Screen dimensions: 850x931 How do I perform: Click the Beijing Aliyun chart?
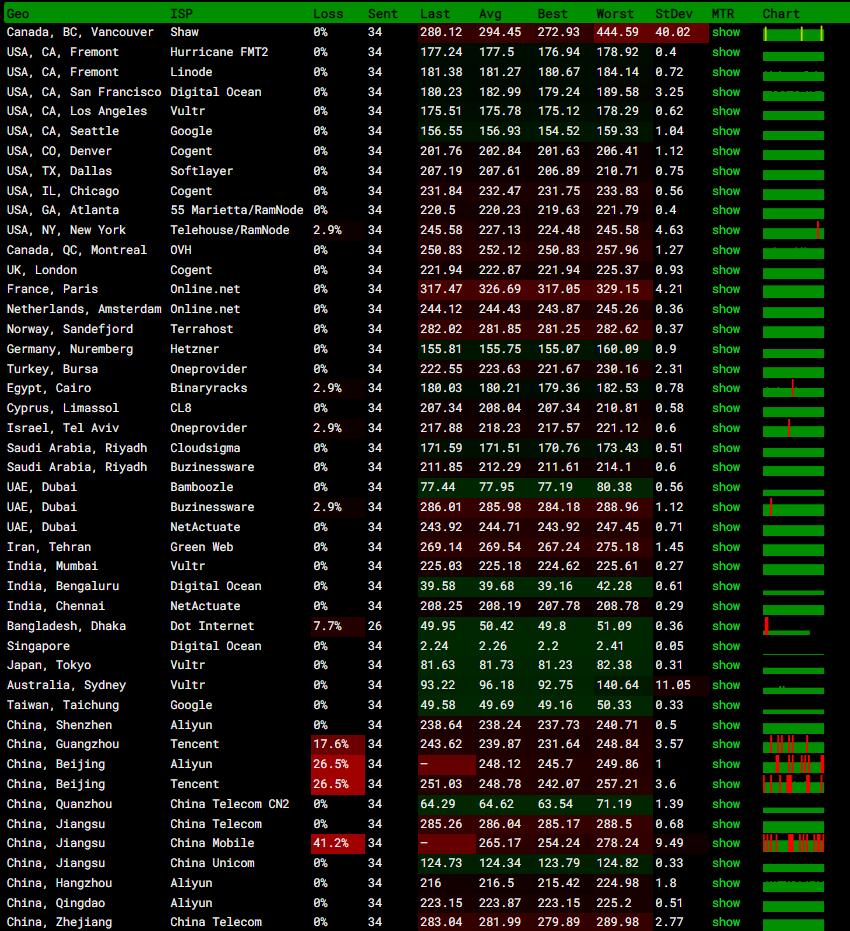point(794,764)
